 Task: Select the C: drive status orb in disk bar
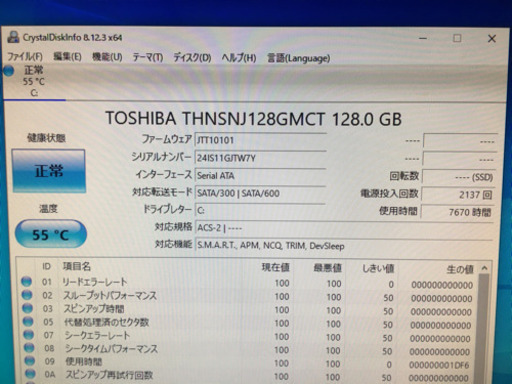(x=8, y=71)
